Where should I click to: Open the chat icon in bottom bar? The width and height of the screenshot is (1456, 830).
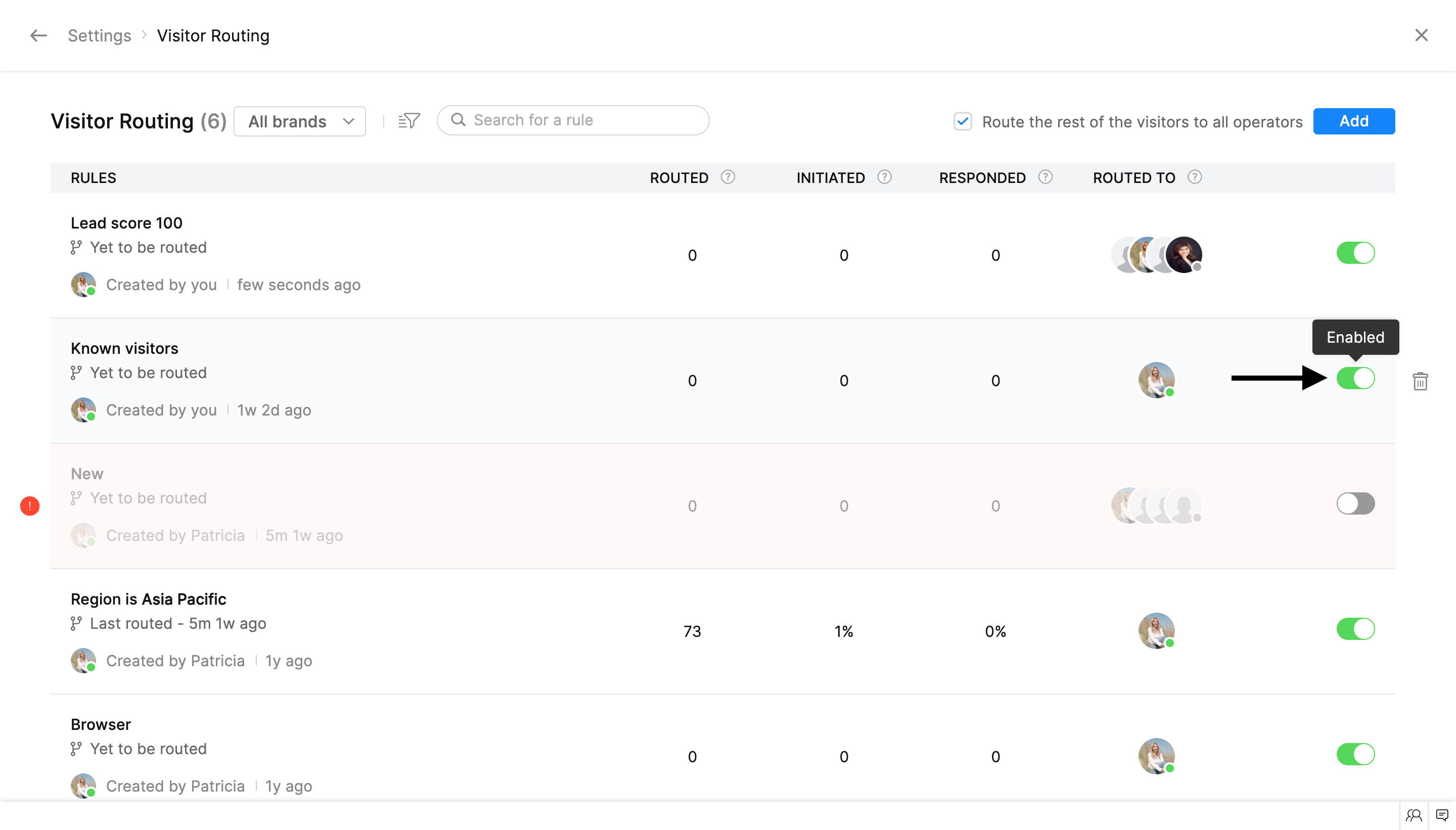click(x=1442, y=815)
